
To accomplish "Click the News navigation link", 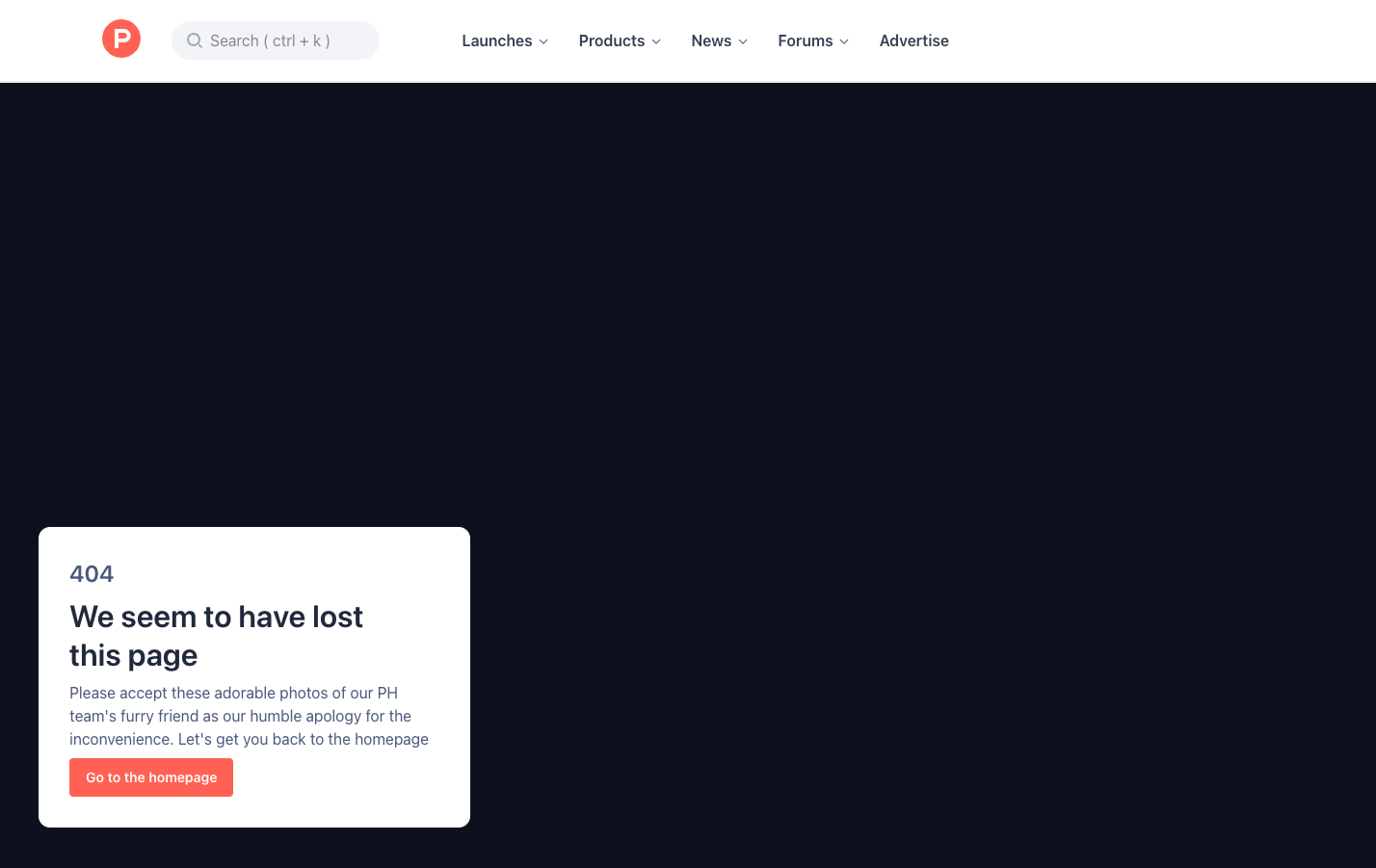I will pyautogui.click(x=711, y=40).
